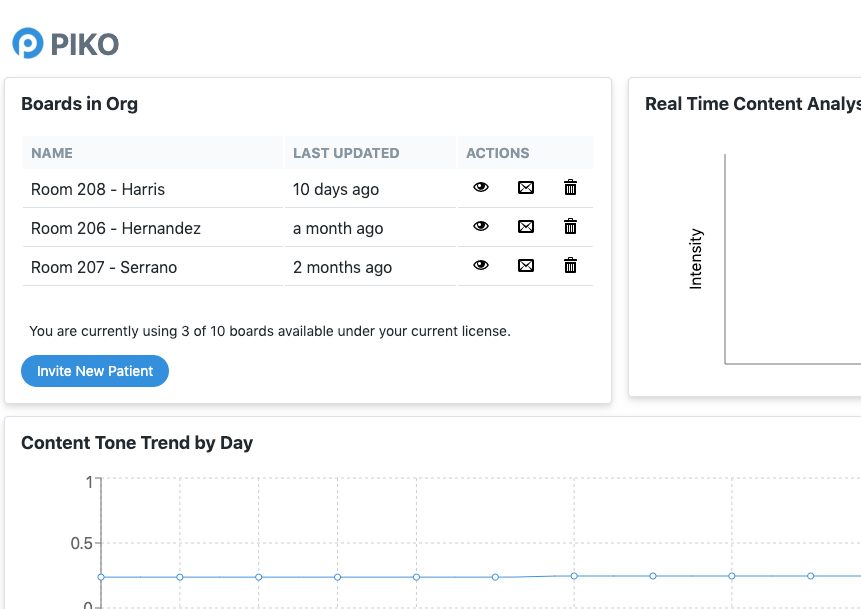
Task: Click the PIKO logo icon
Action: click(x=27, y=43)
